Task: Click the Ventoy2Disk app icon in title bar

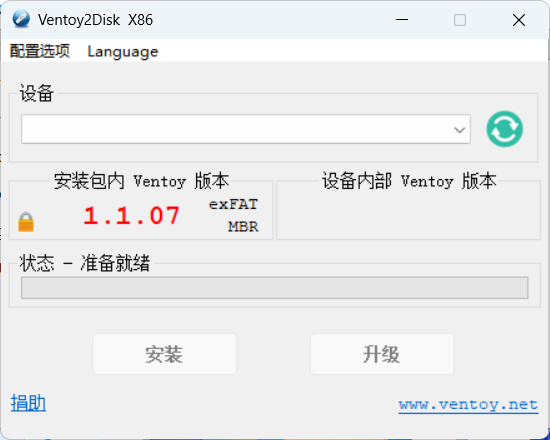Action: tap(21, 19)
